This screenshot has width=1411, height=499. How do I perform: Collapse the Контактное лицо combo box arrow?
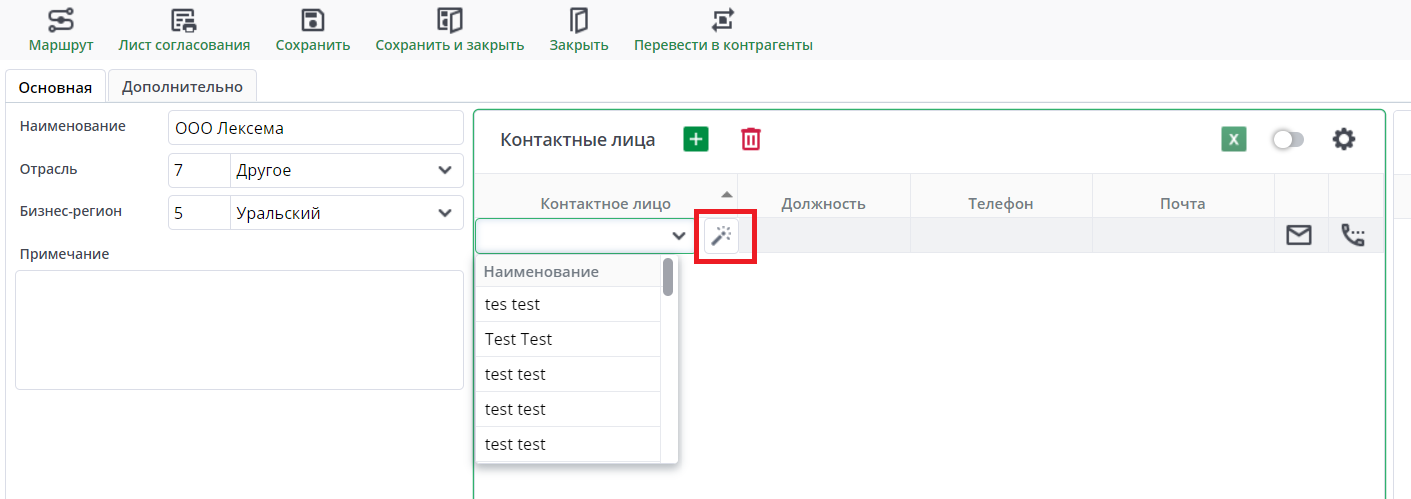[x=679, y=236]
